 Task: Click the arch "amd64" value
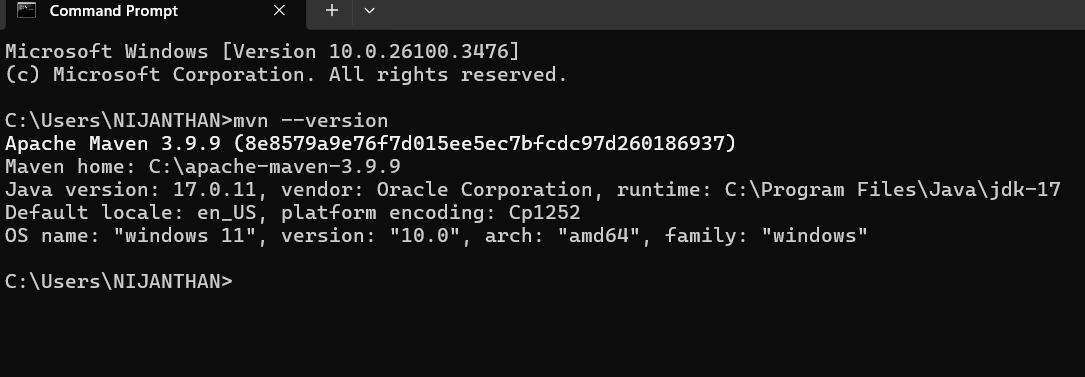tap(599, 235)
